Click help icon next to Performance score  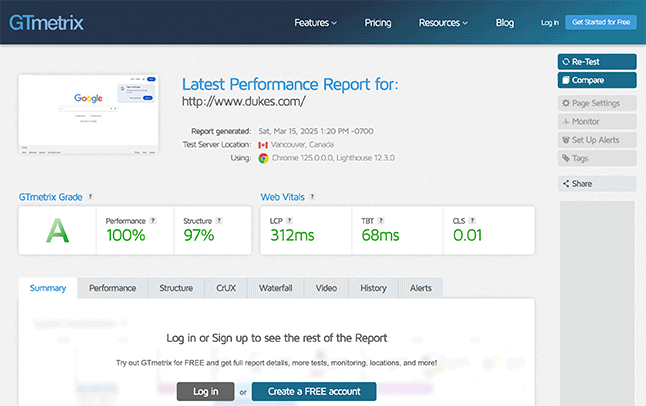pyautogui.click(x=153, y=221)
